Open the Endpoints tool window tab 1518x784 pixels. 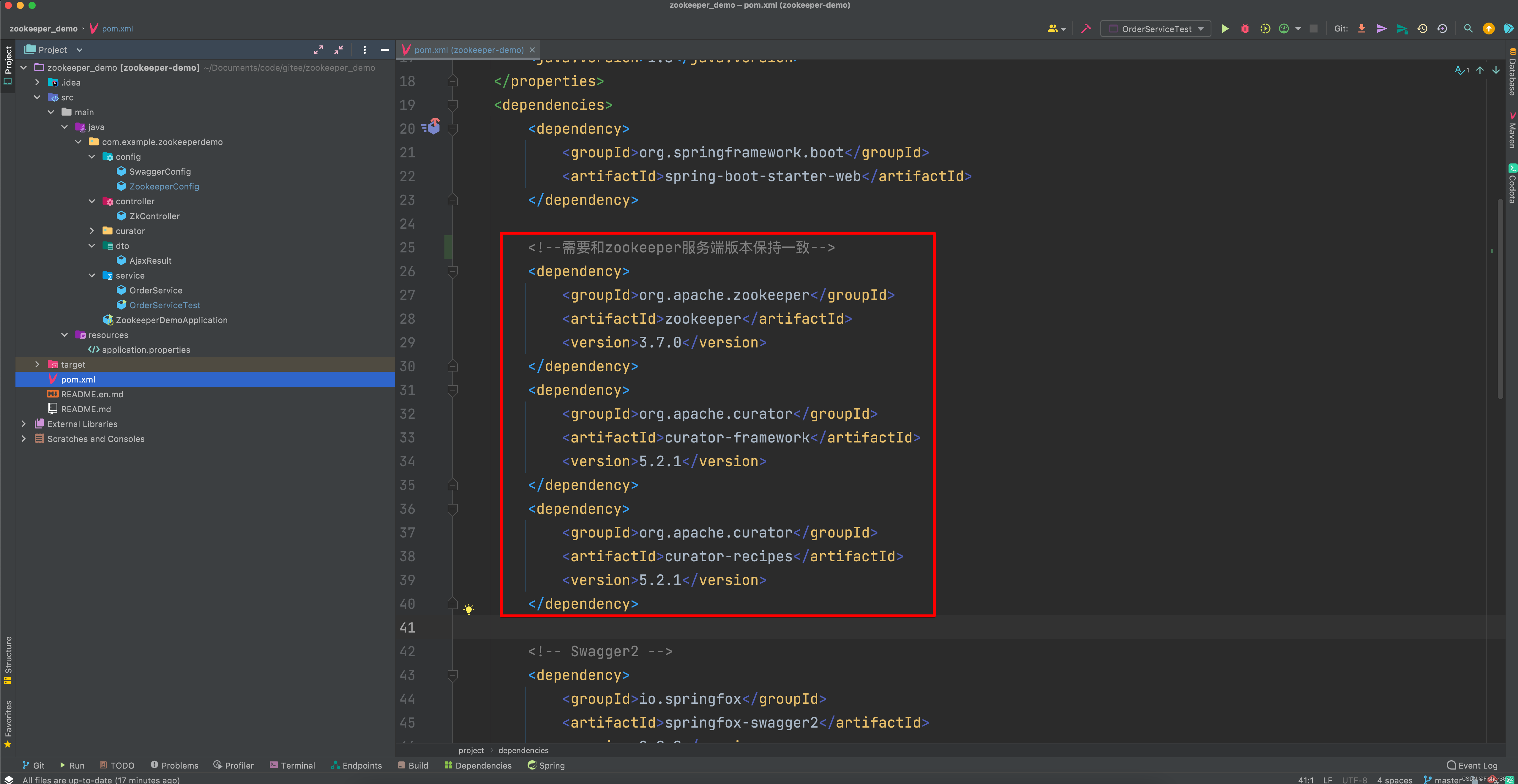coord(356,765)
